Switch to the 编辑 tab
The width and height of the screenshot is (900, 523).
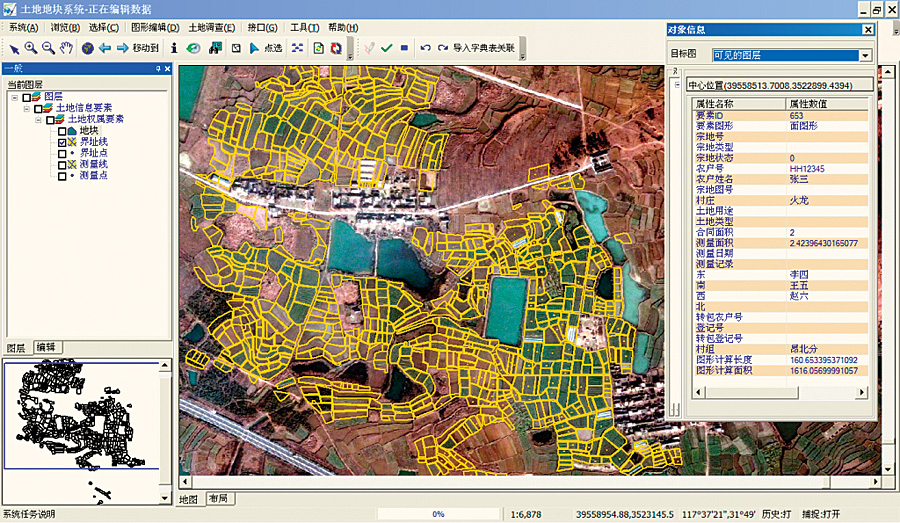click(x=46, y=347)
